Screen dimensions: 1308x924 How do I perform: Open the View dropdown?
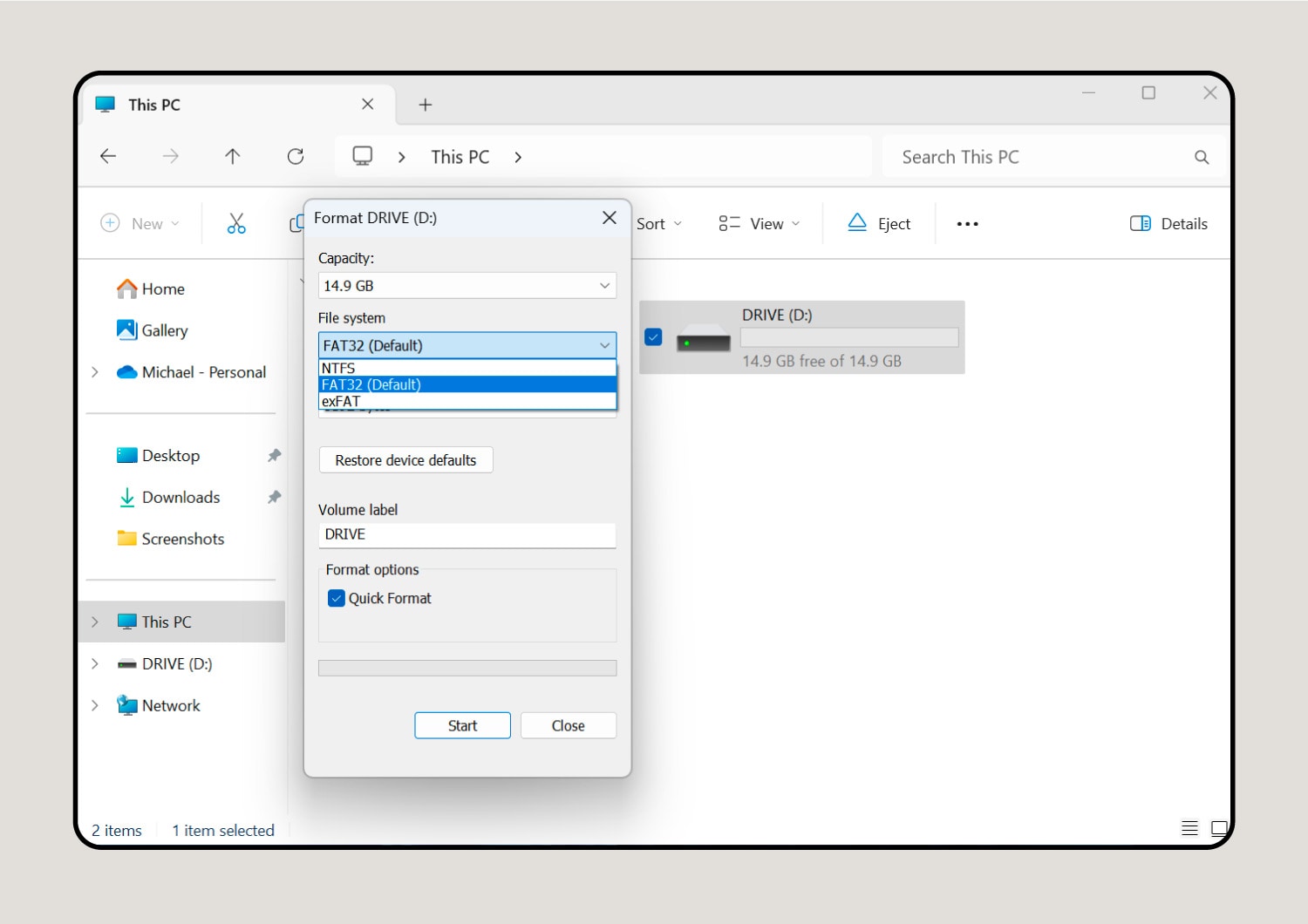(760, 223)
